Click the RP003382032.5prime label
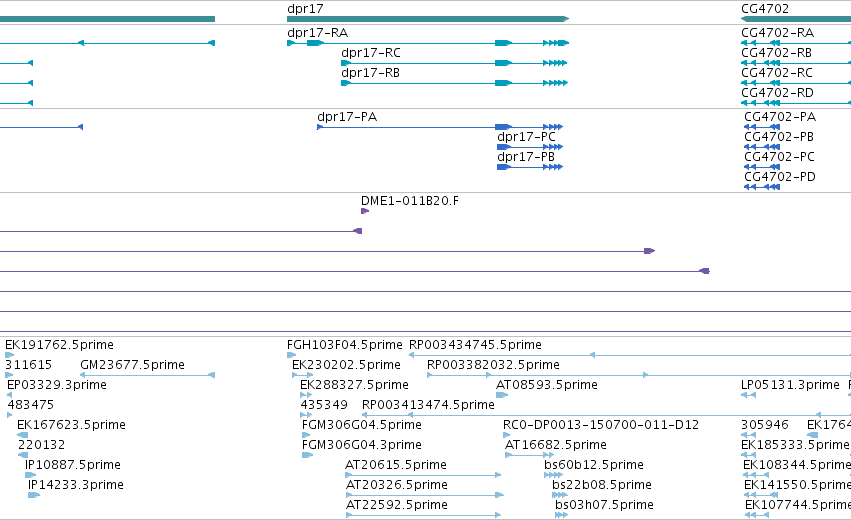Image resolution: width=851 pixels, height=520 pixels. (x=493, y=365)
